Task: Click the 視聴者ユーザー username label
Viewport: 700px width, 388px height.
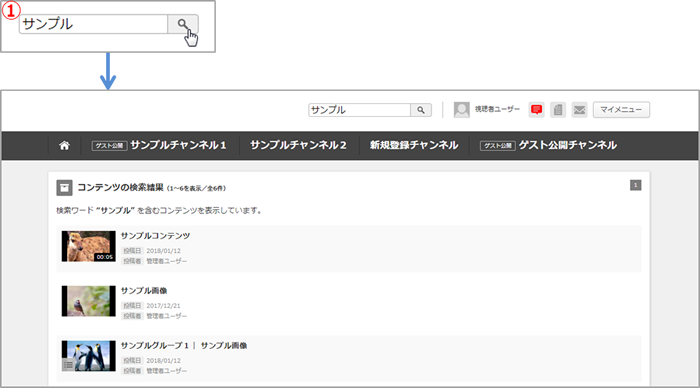Action: pyautogui.click(x=497, y=109)
